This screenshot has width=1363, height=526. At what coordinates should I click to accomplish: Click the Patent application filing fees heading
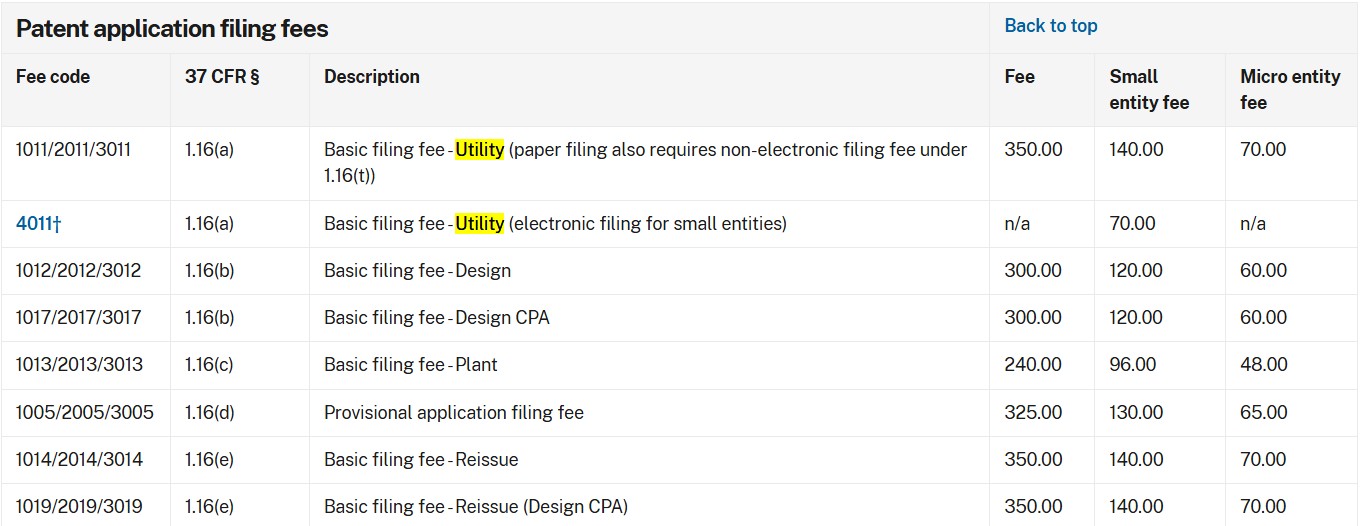click(x=172, y=29)
